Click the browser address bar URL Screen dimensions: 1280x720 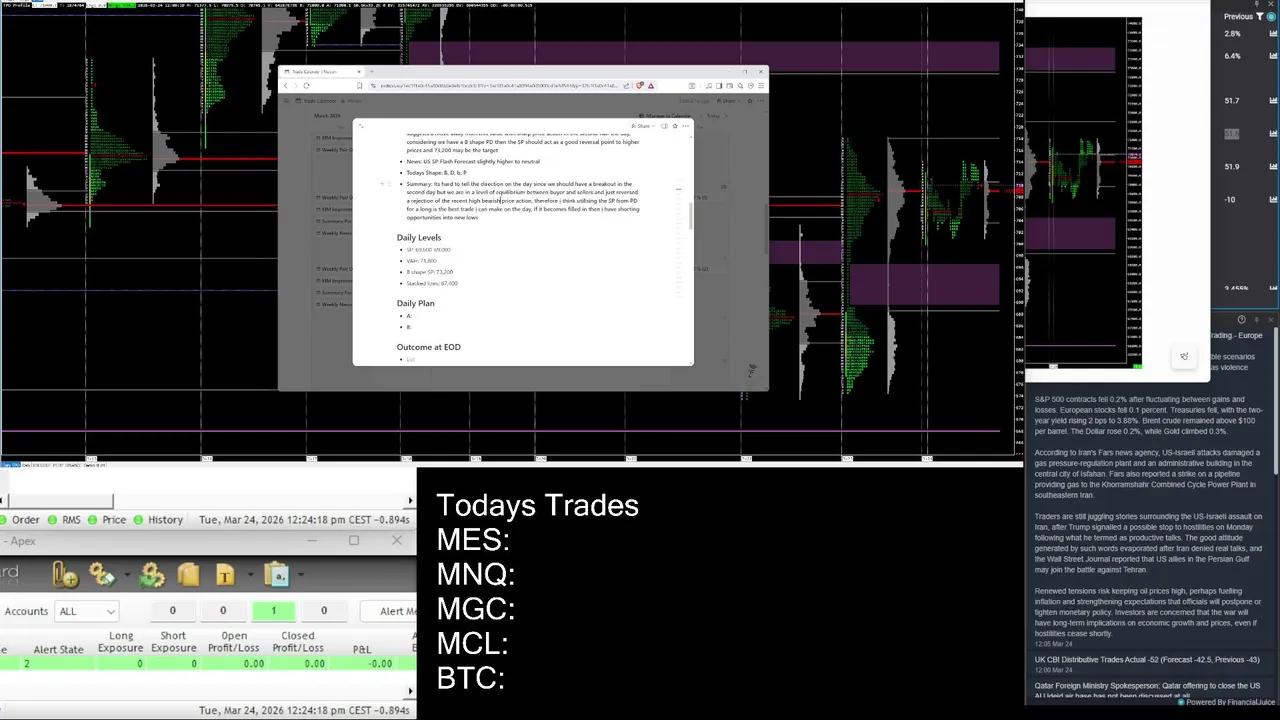[x=499, y=85]
